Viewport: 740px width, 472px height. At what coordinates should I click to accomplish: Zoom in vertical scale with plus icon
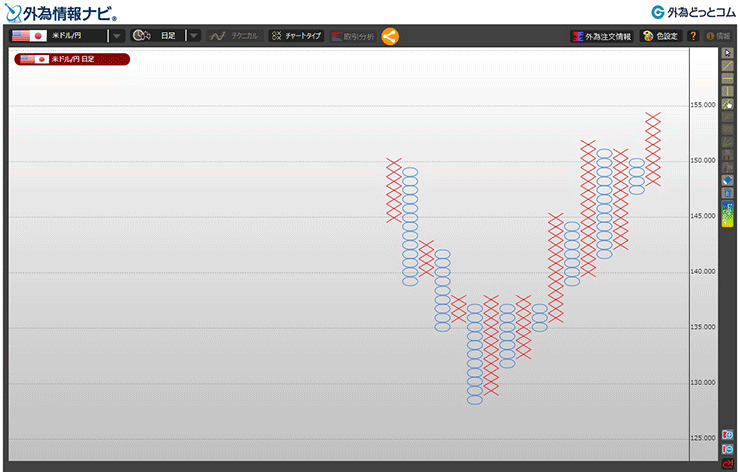pyautogui.click(x=728, y=436)
